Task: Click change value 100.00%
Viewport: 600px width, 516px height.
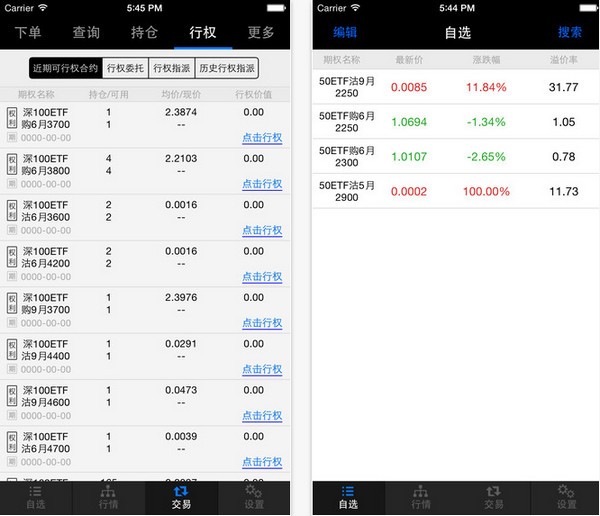Action: (x=486, y=191)
